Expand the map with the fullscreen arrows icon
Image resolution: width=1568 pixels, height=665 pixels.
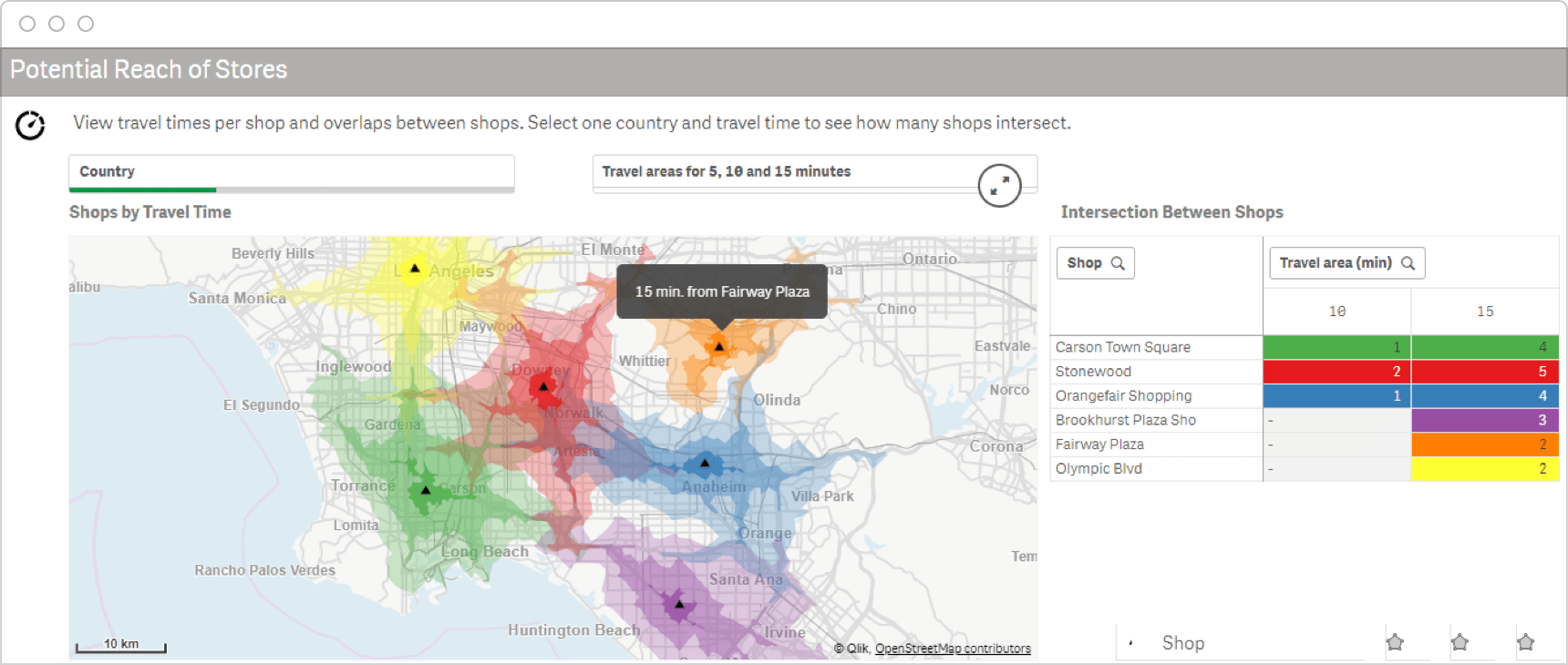click(x=999, y=185)
